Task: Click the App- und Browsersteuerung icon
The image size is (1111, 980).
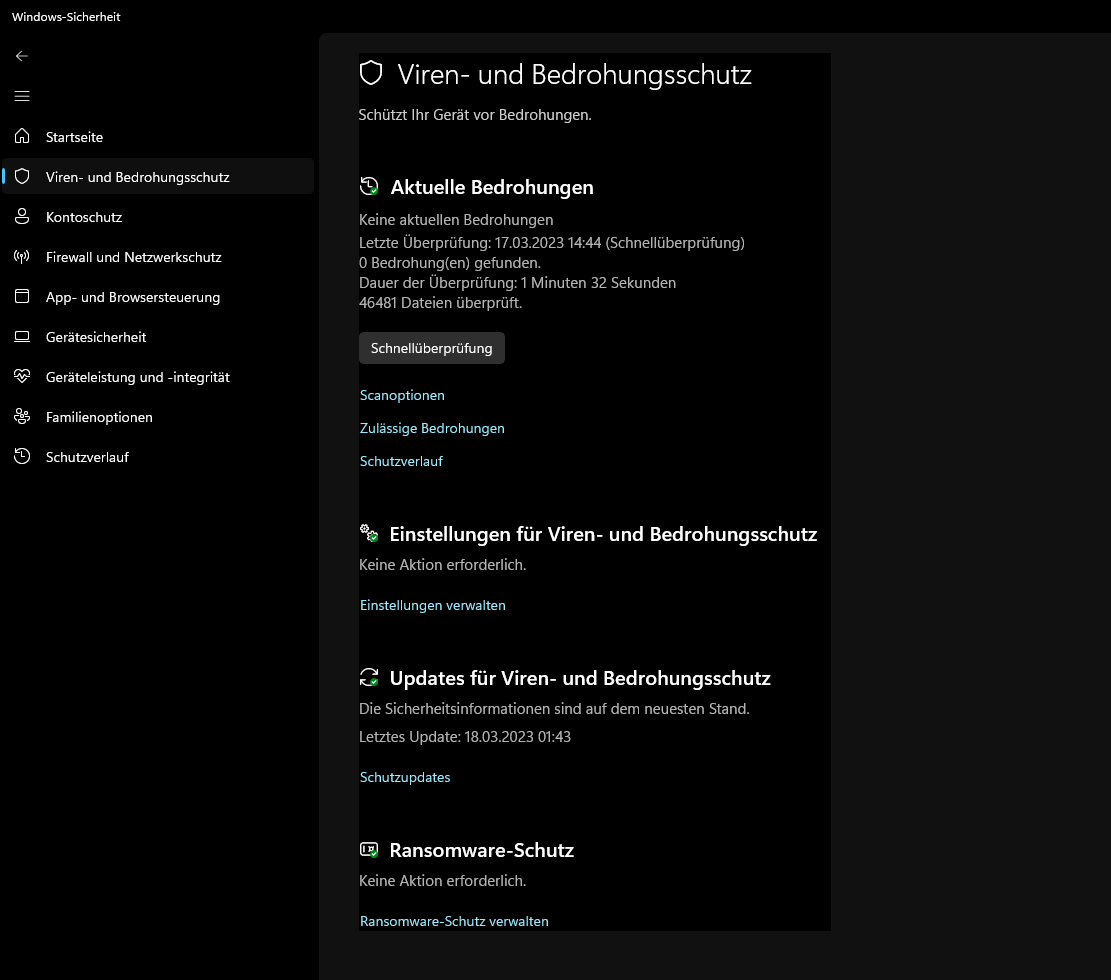Action: click(x=21, y=297)
